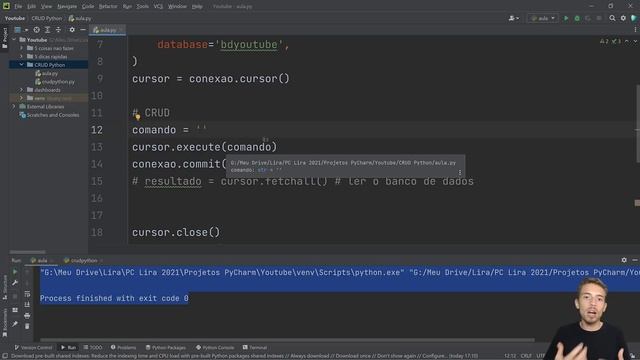The height and width of the screenshot is (360, 640).
Task: Click wrench icon in Run panel
Action: click(15, 283)
